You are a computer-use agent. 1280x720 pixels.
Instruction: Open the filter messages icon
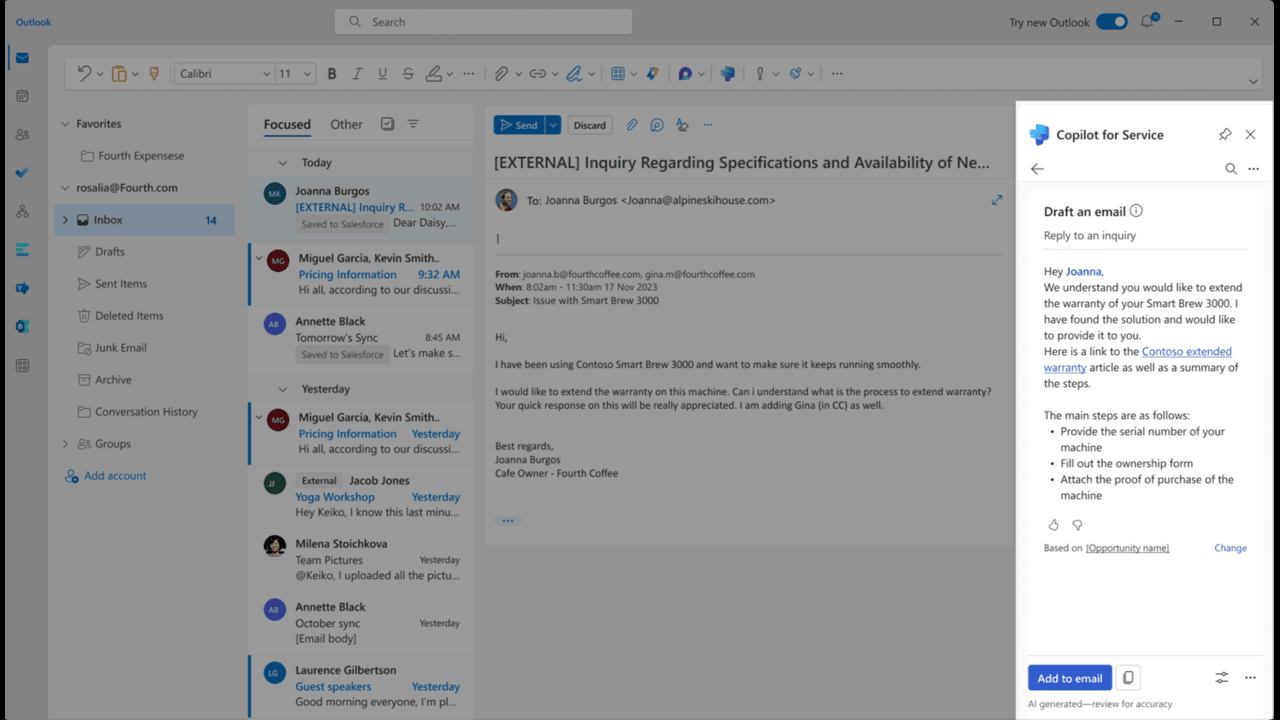click(x=413, y=124)
